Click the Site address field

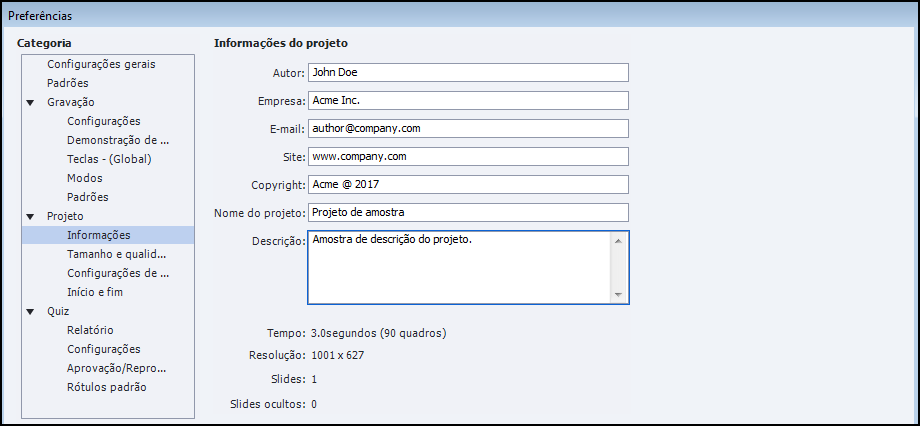(x=467, y=156)
